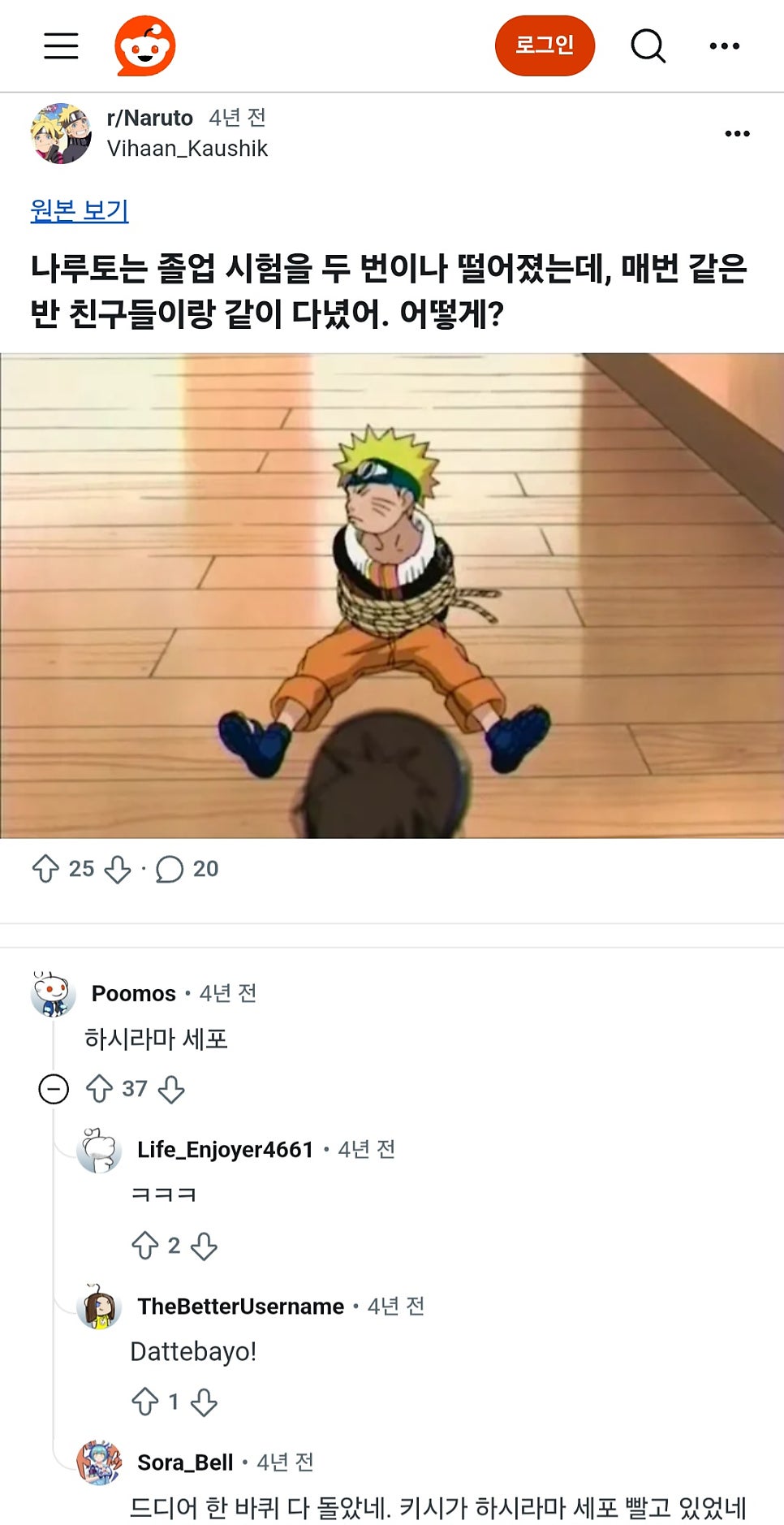
Task: Go to the Reddit home logo
Action: coord(145,45)
